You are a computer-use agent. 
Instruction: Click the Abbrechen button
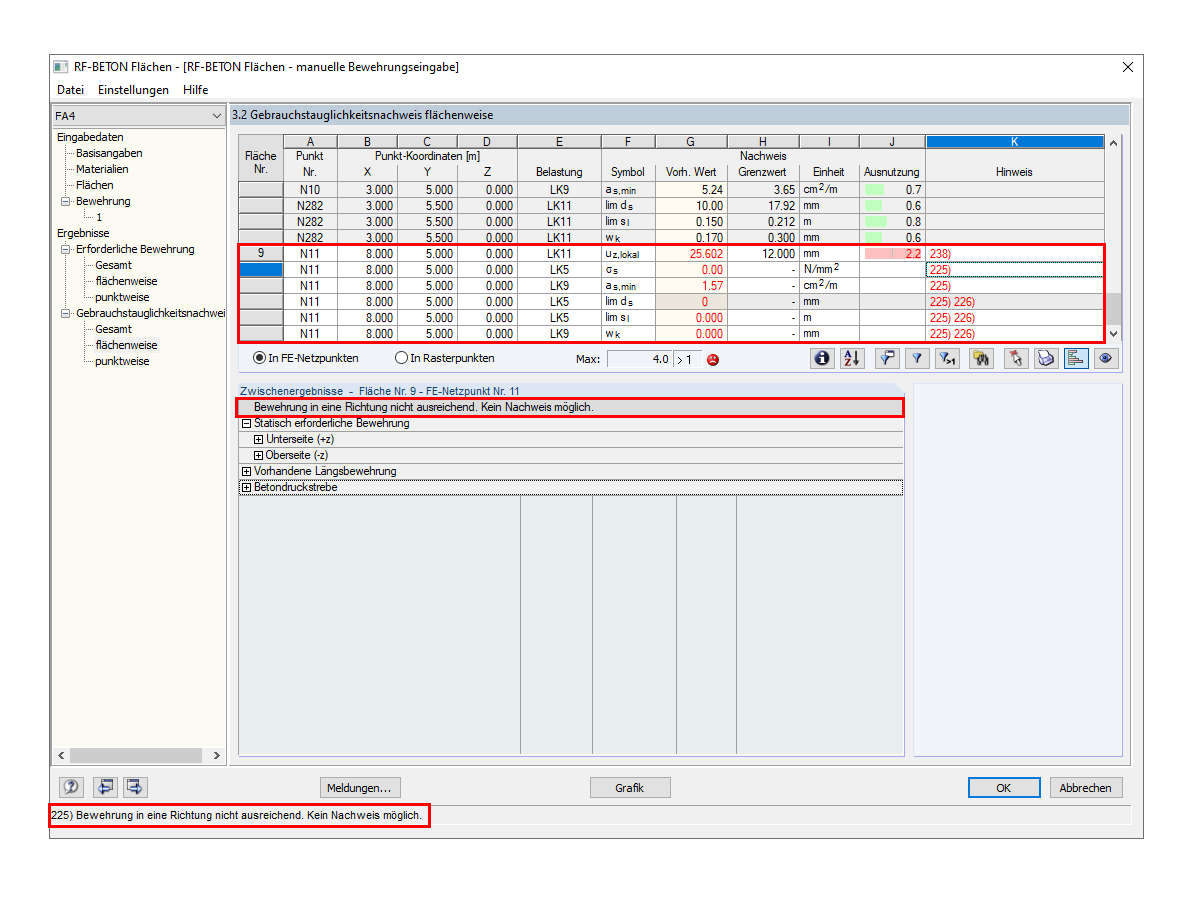pyautogui.click(x=1086, y=788)
